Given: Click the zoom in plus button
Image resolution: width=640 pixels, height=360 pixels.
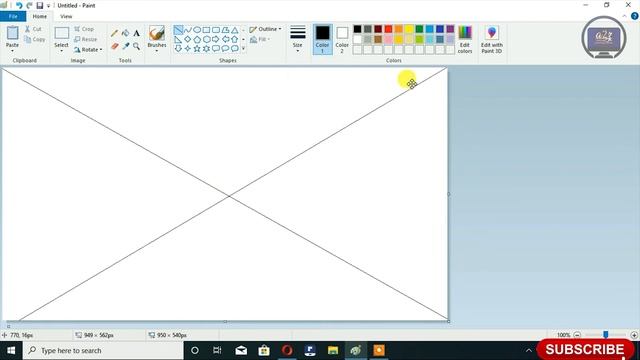Looking at the screenshot, I should click(x=634, y=335).
